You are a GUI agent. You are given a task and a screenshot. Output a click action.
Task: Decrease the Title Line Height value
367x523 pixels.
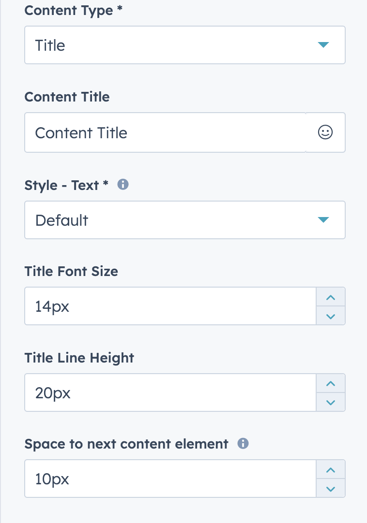331,402
